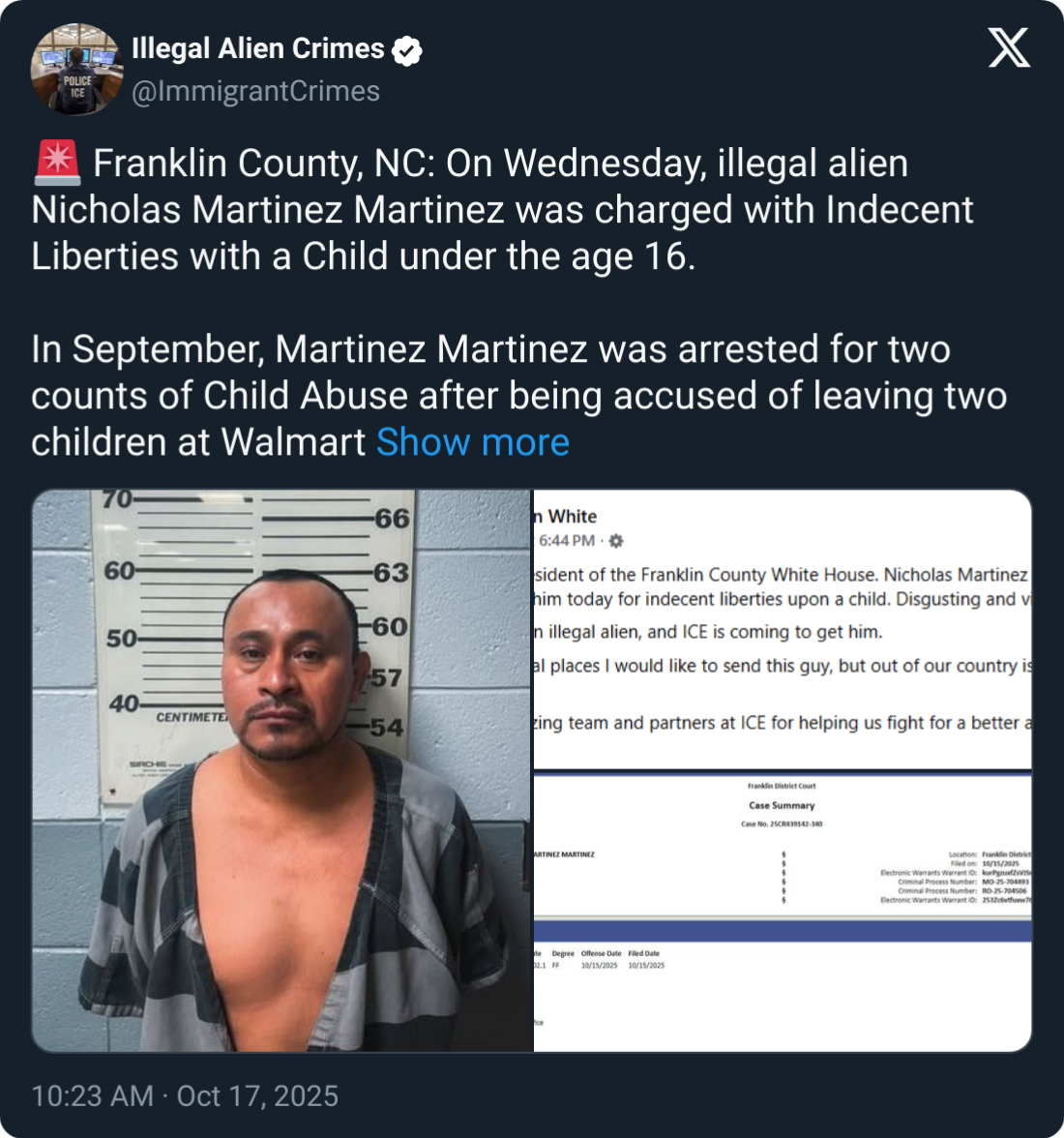This screenshot has height=1138, width=1064.
Task: Click the red siren emoji in tweet
Action: pyautogui.click(x=57, y=163)
